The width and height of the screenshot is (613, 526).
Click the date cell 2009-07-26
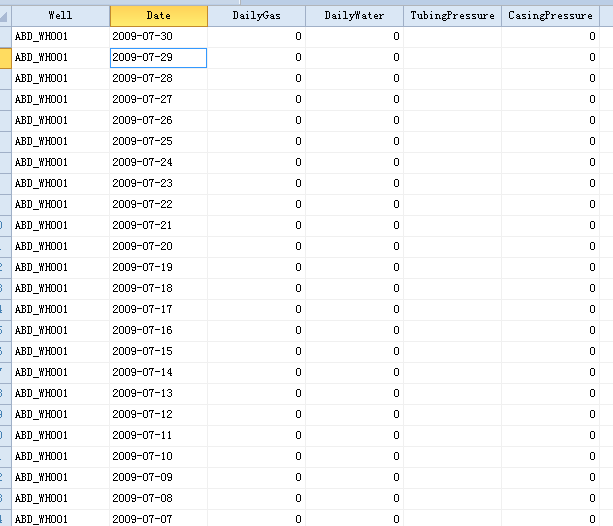[159, 121]
